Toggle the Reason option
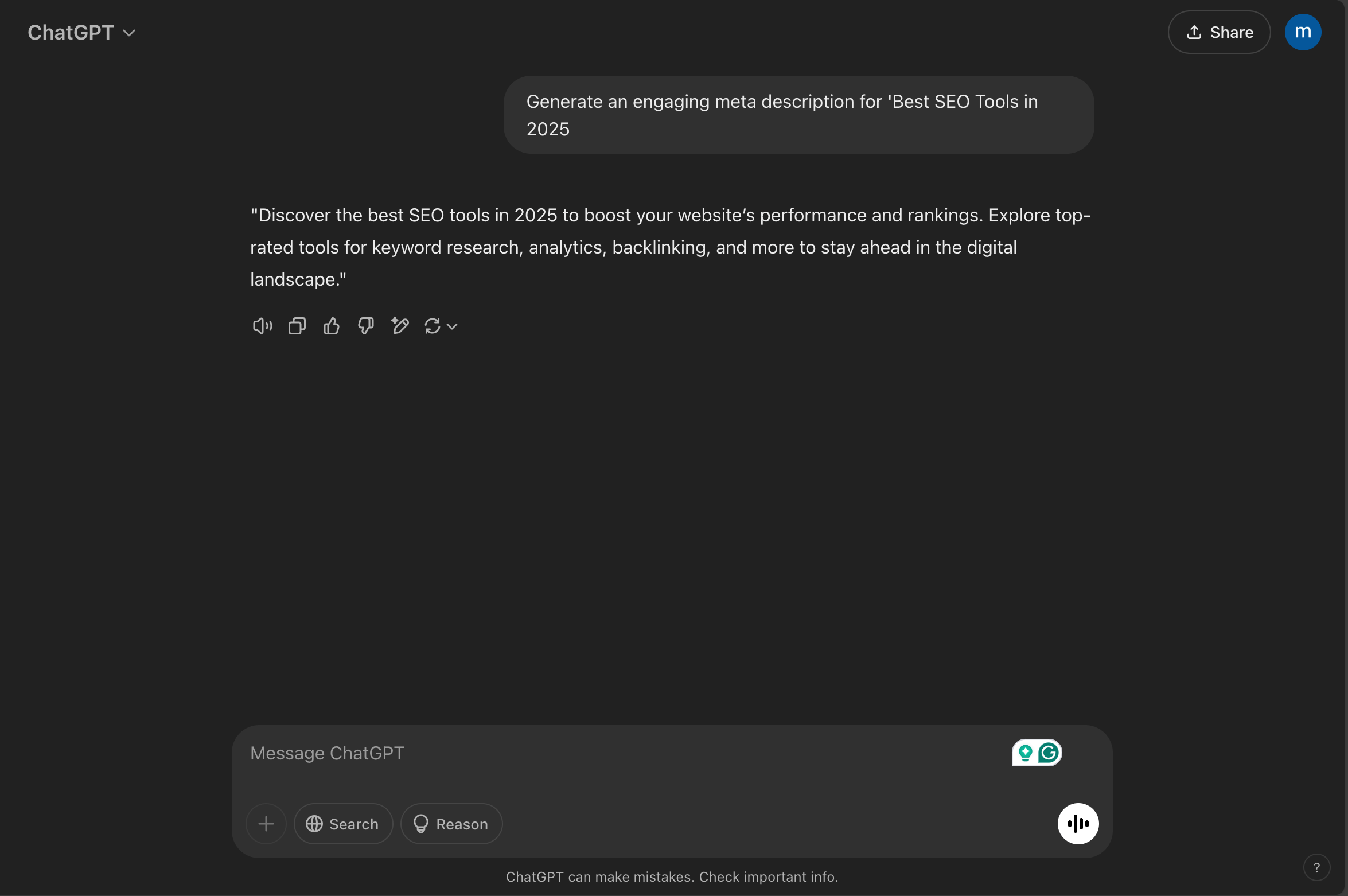Image resolution: width=1348 pixels, height=896 pixels. tap(451, 824)
